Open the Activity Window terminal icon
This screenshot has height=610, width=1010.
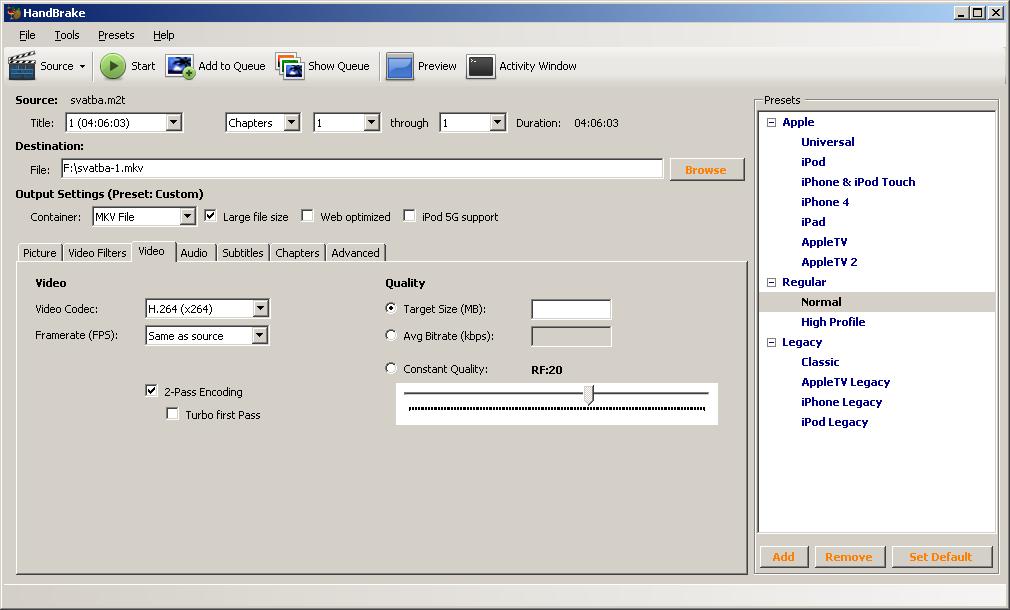click(x=480, y=66)
